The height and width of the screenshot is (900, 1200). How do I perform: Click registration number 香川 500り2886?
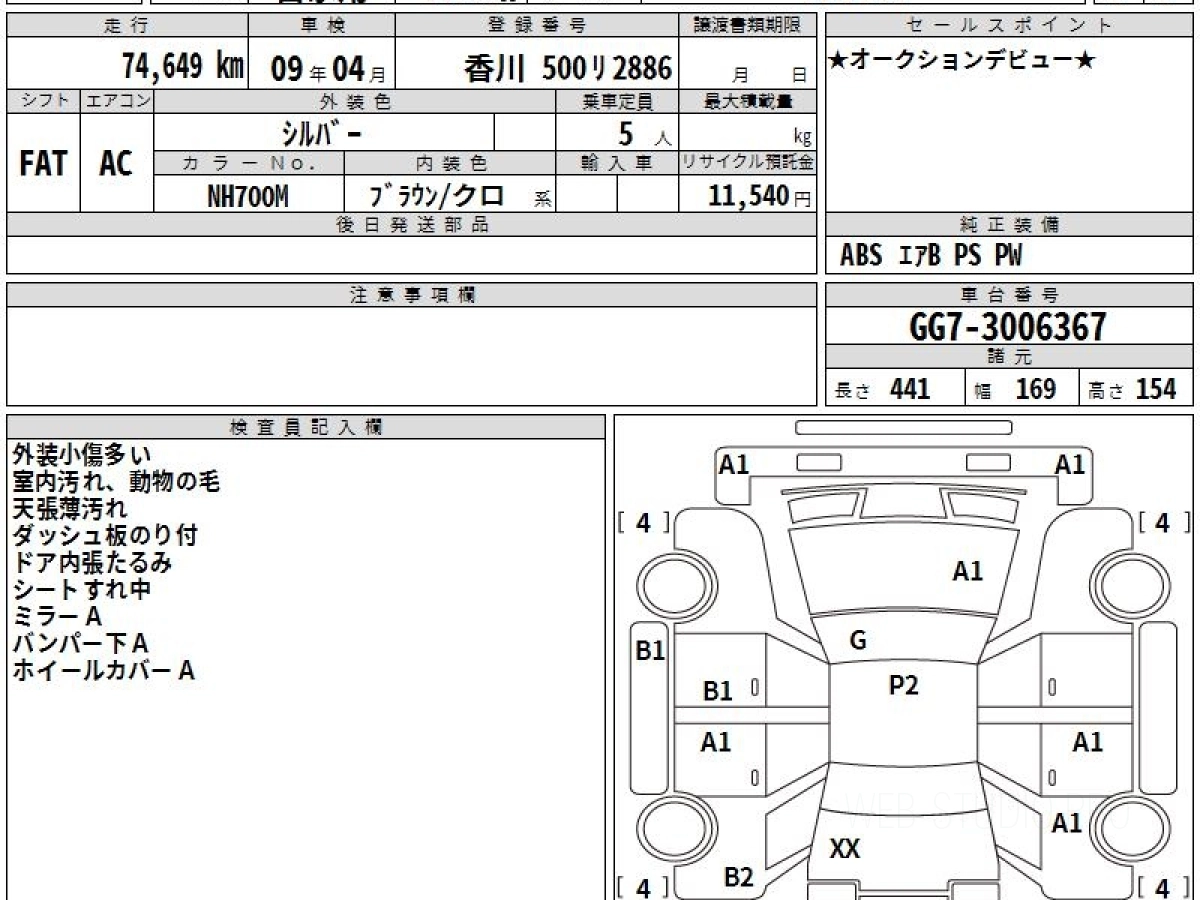569,68
